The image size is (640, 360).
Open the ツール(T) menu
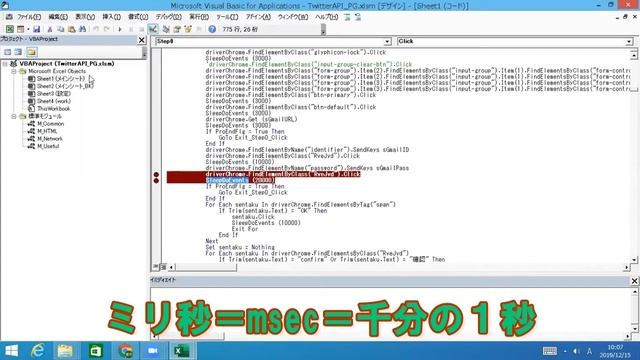click(x=227, y=17)
